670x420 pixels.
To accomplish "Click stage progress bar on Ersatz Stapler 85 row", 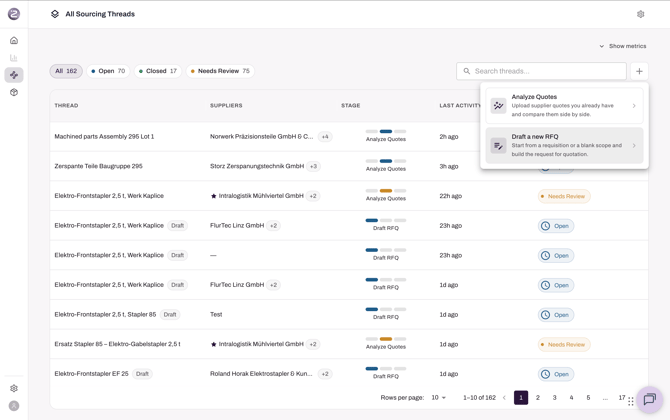I will pos(386,339).
